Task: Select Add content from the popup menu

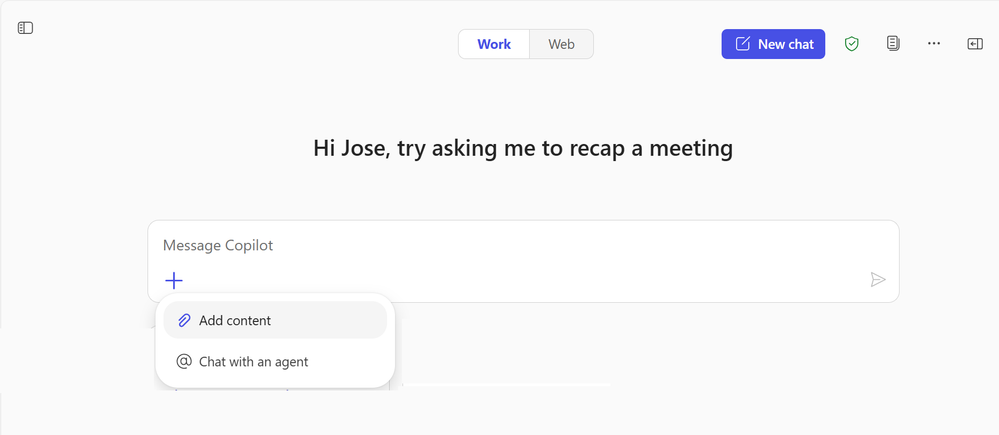Action: click(x=275, y=320)
